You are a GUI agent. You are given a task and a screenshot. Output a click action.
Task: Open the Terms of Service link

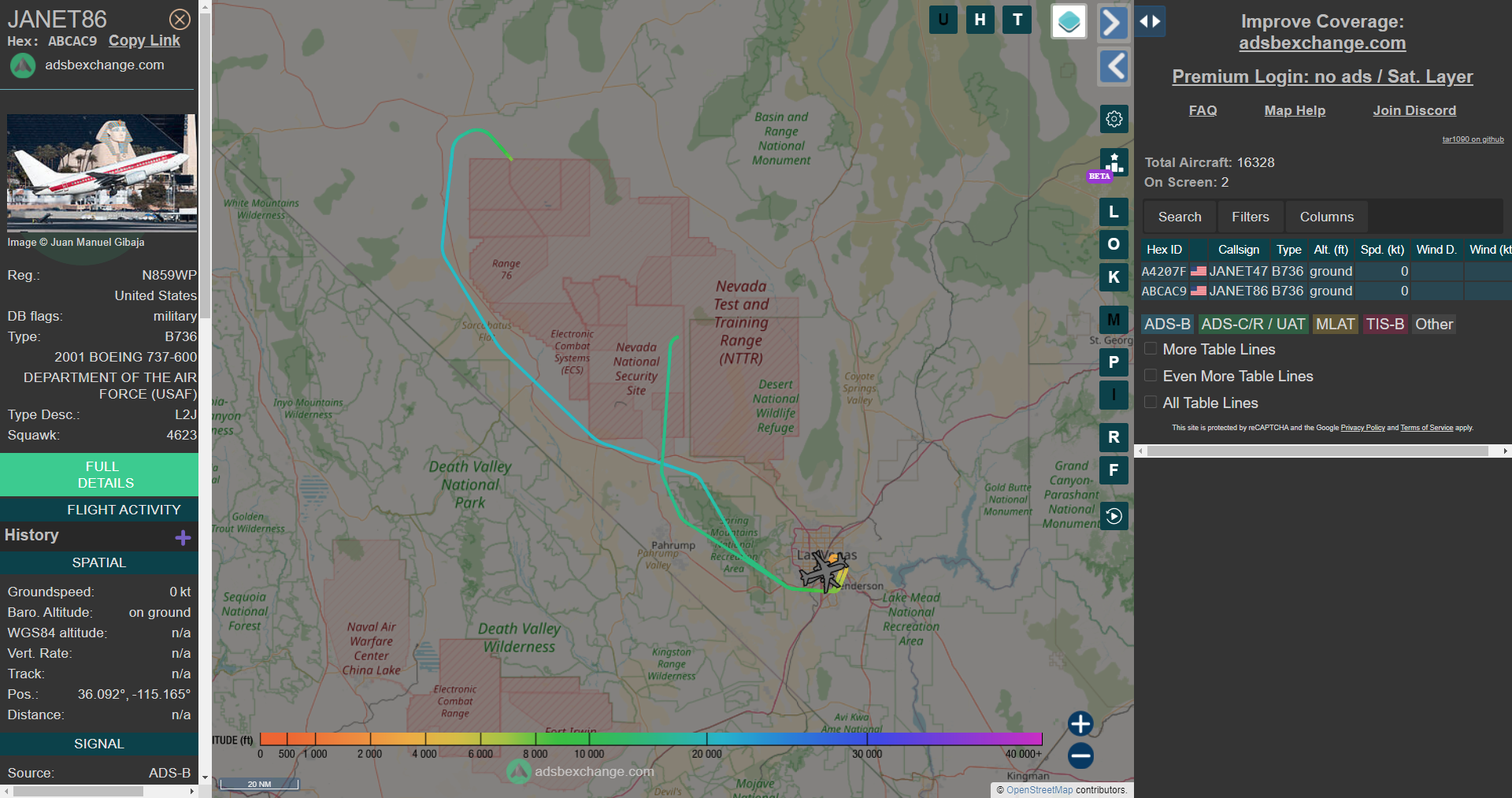pyautogui.click(x=1426, y=428)
